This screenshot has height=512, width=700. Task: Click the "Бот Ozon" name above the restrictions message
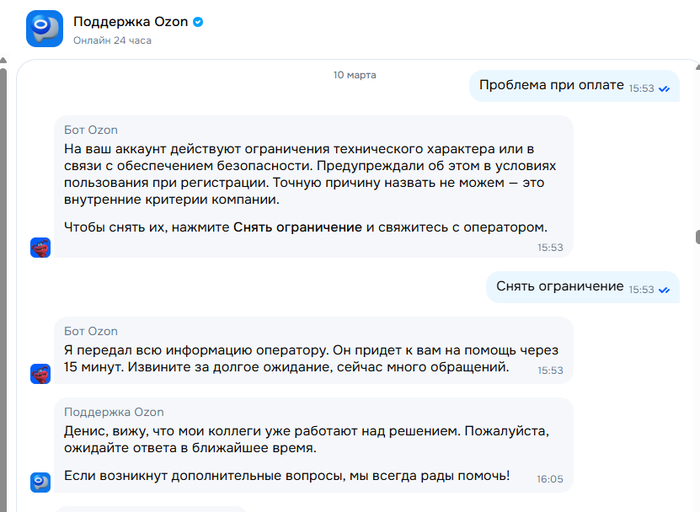click(91, 131)
